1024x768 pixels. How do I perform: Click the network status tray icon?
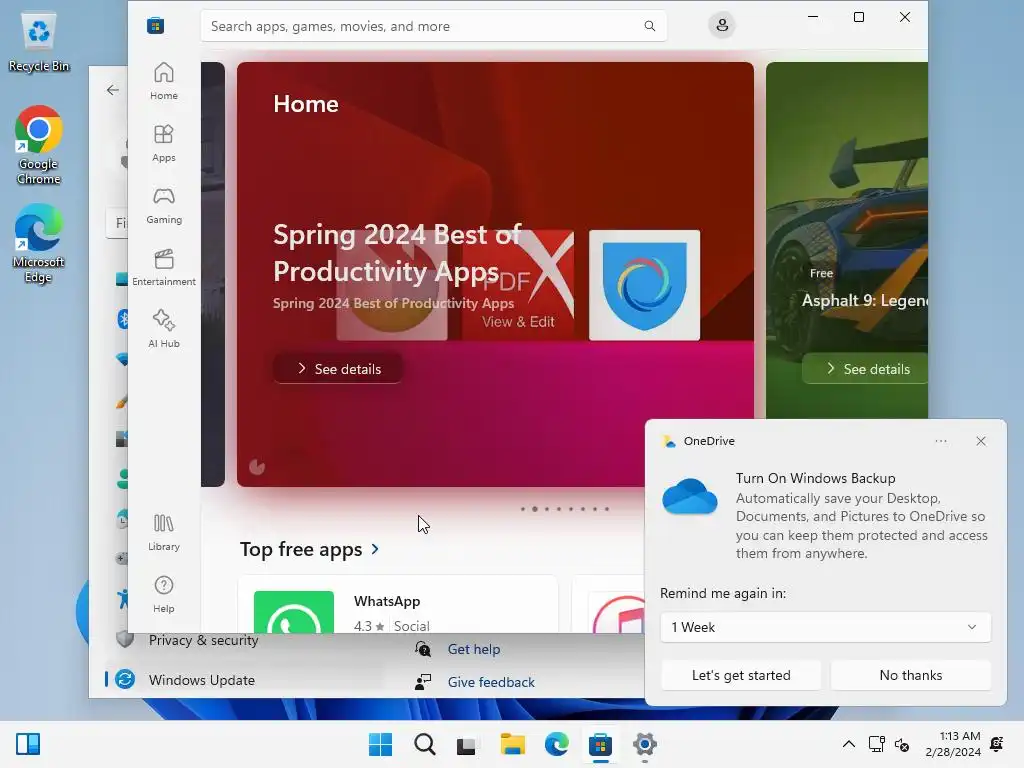tap(876, 744)
